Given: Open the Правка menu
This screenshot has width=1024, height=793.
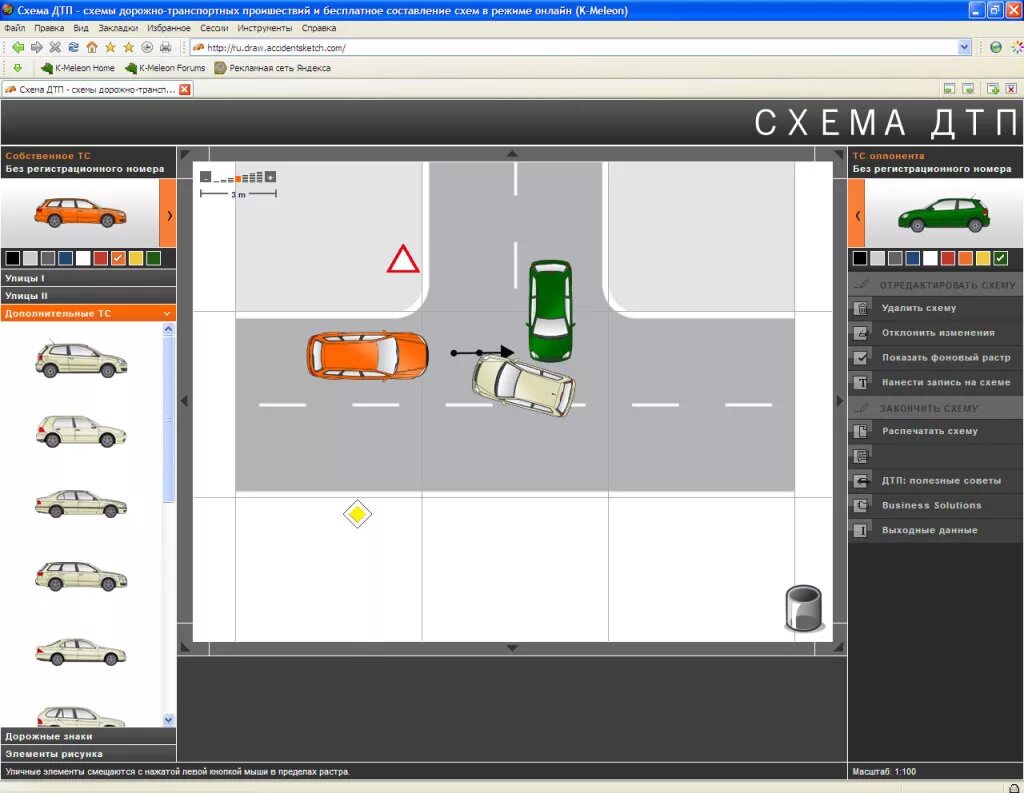Looking at the screenshot, I should point(49,28).
